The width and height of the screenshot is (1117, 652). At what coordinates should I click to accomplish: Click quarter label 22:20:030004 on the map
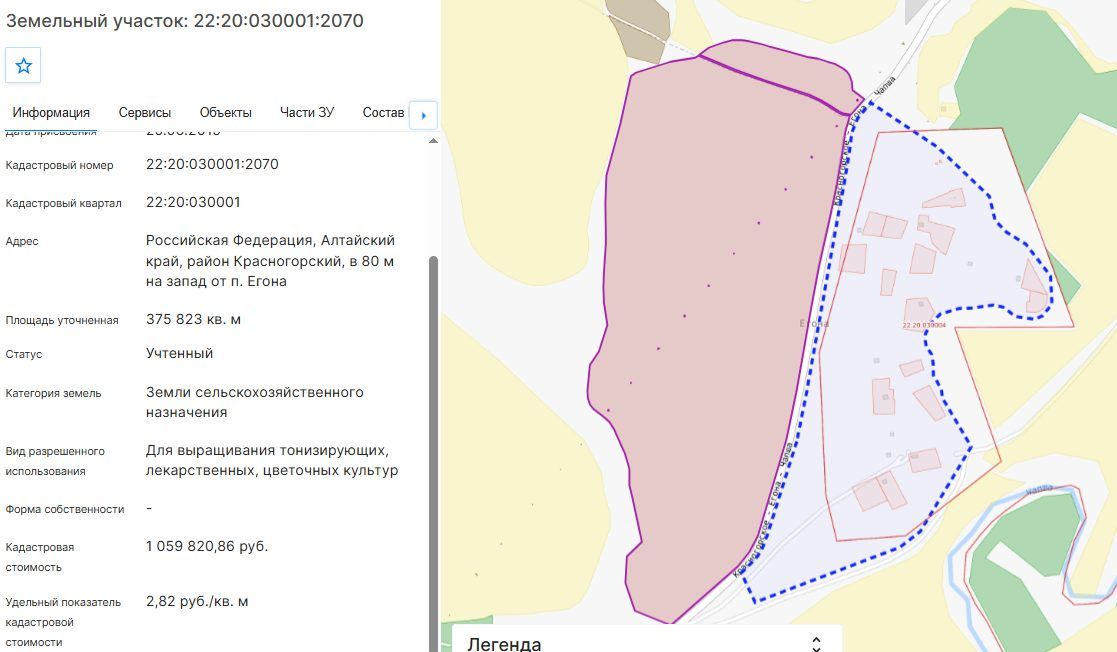924,325
